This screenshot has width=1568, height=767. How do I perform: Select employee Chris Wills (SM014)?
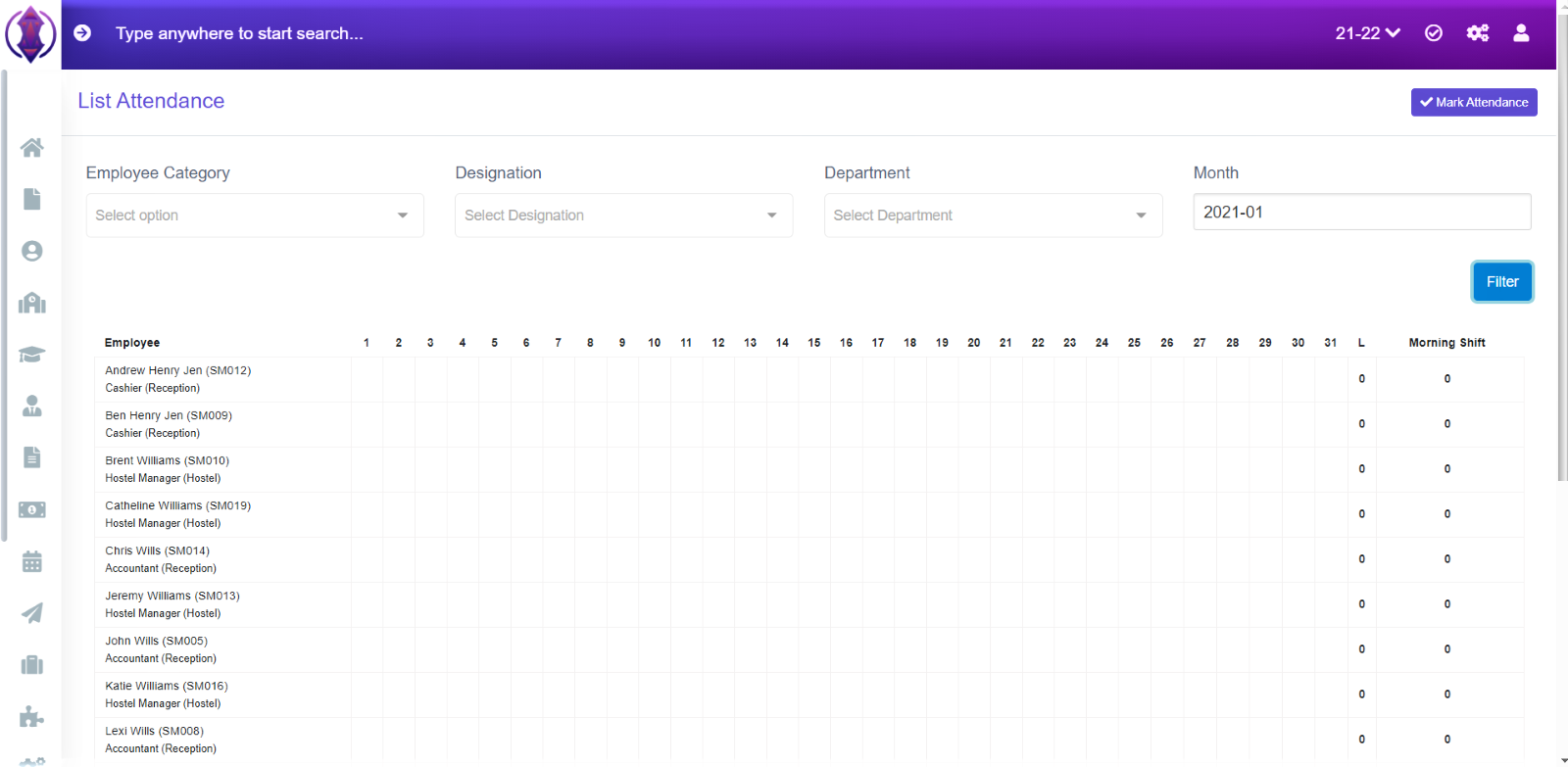157,551
